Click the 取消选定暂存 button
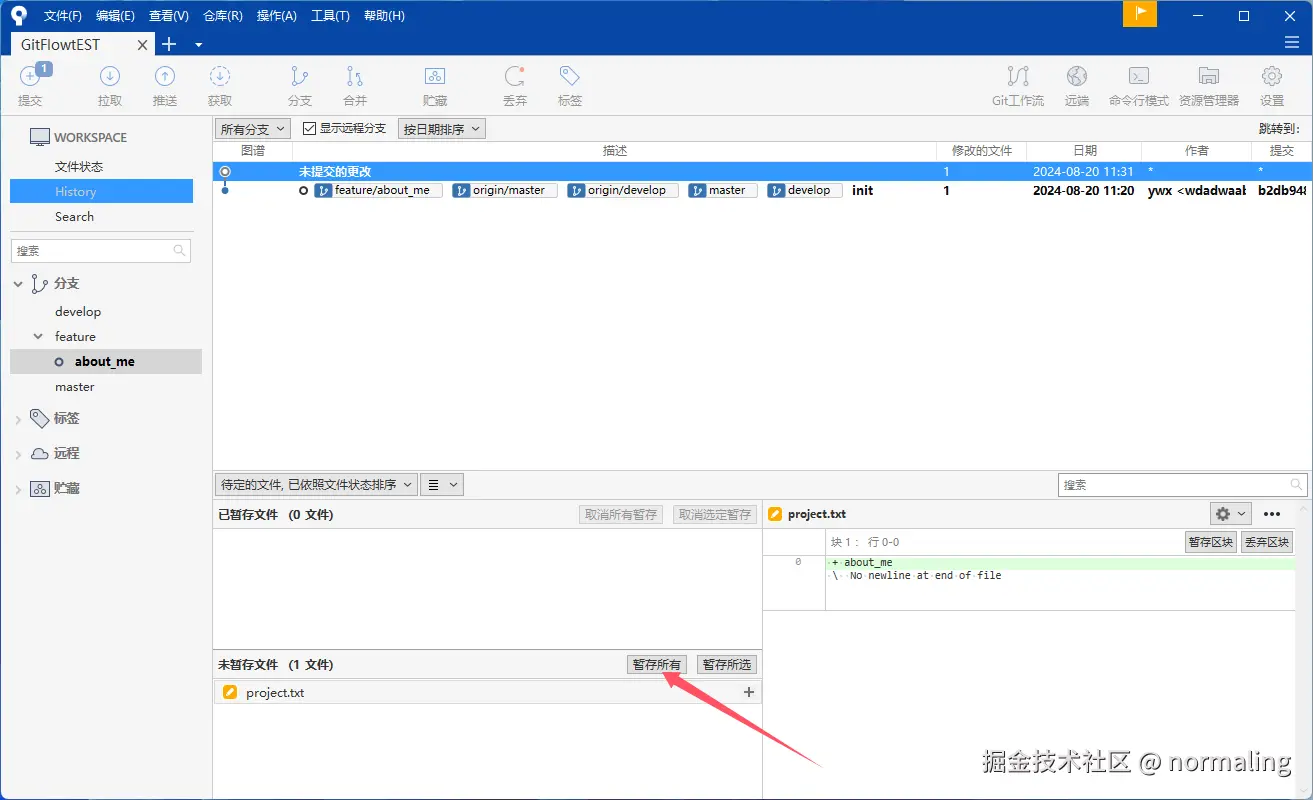 (715, 515)
